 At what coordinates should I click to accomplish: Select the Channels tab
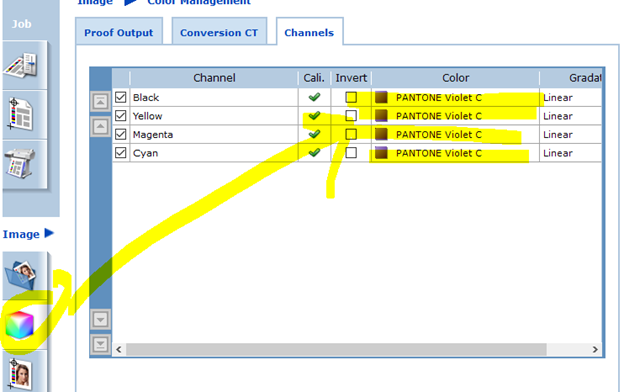309,33
